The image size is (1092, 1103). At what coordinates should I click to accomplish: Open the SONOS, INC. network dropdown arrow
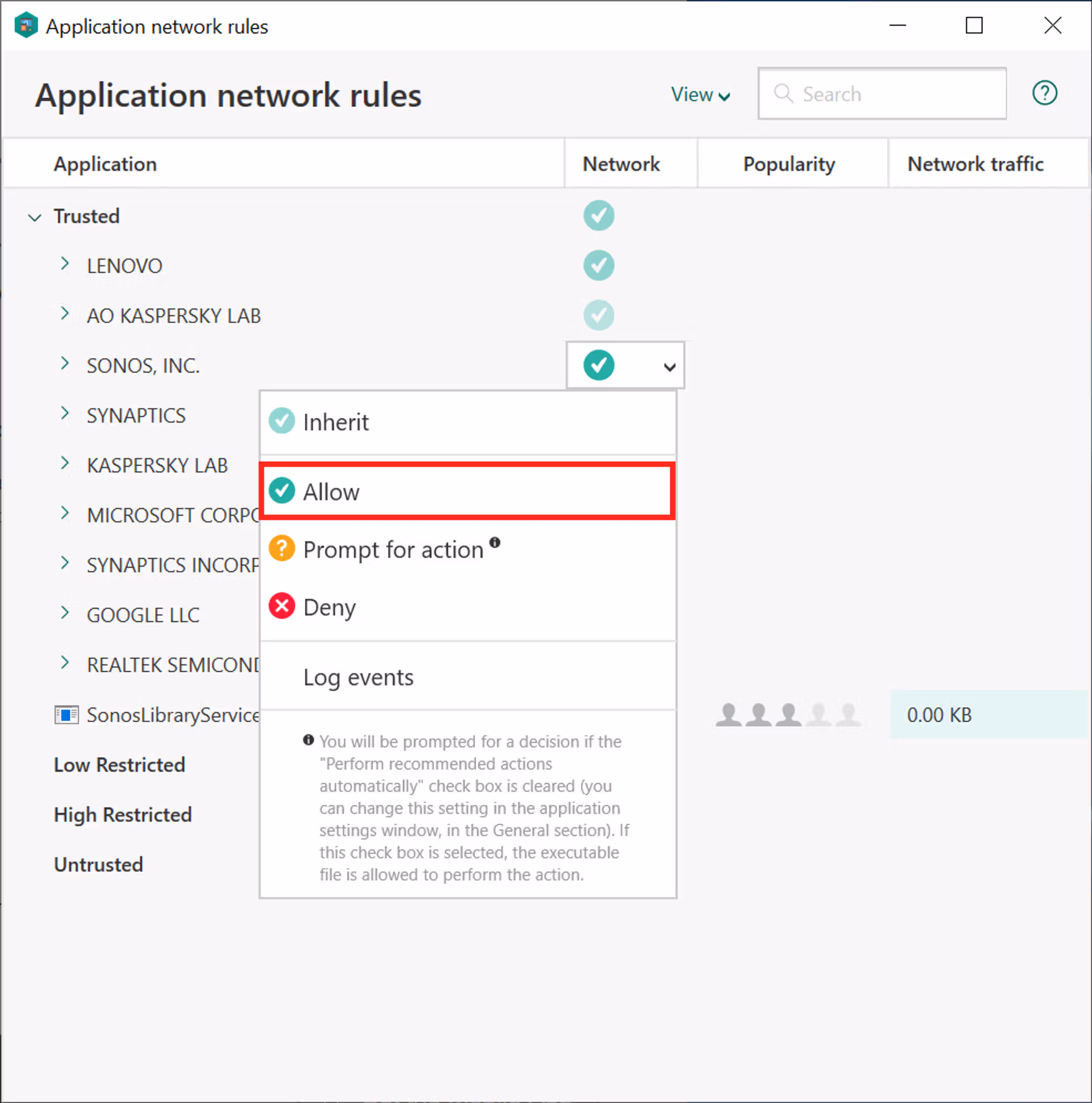pos(669,367)
